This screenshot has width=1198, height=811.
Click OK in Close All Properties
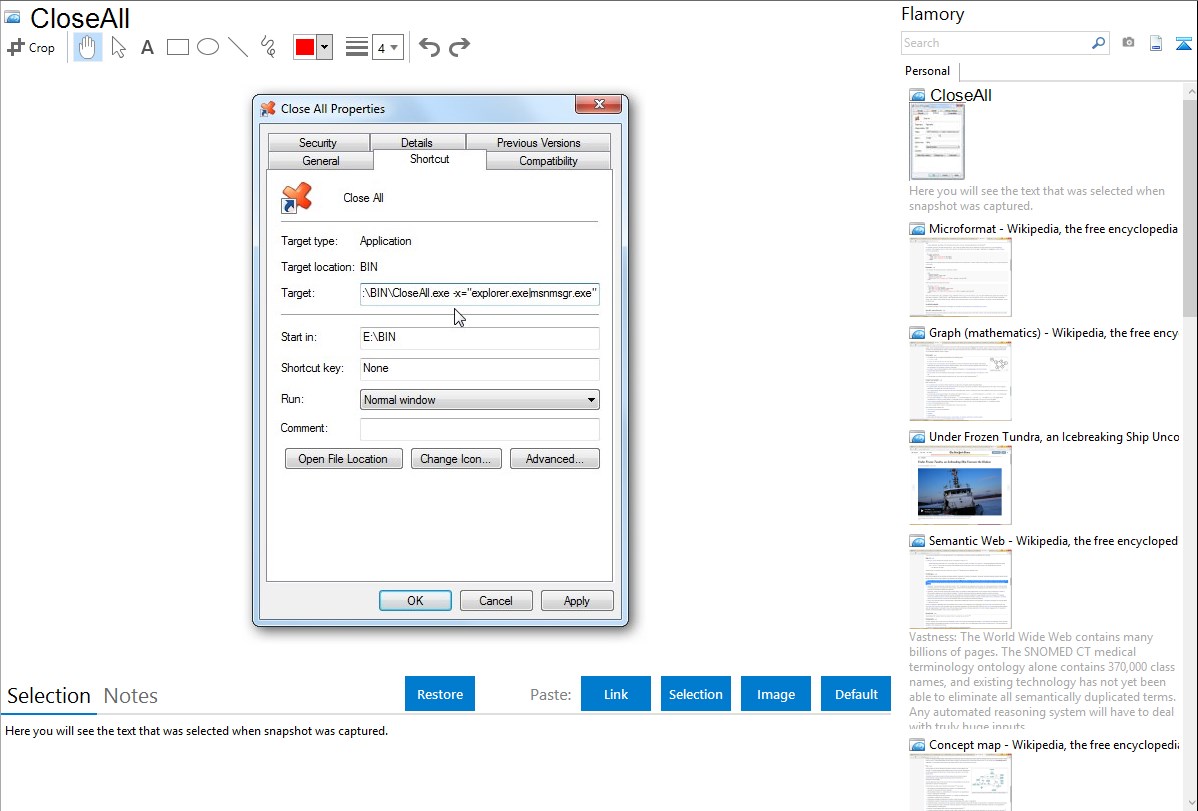(416, 601)
